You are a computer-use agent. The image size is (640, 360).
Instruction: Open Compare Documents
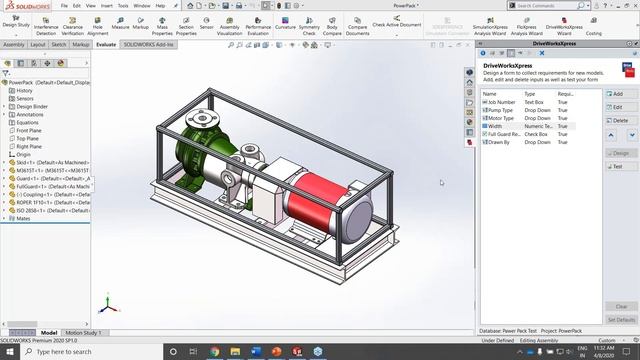point(358,26)
